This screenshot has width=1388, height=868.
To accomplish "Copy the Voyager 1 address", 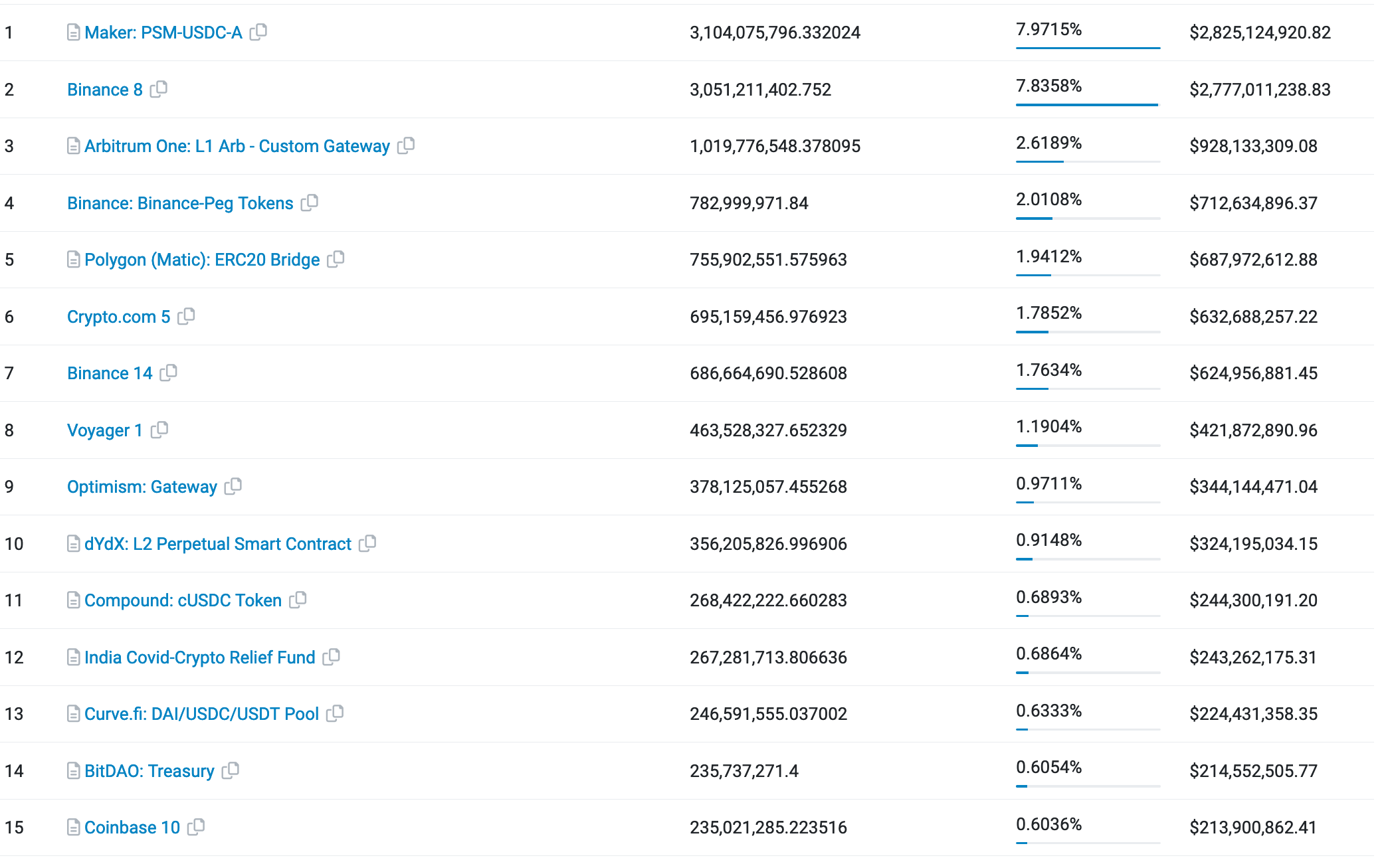I will tap(159, 430).
